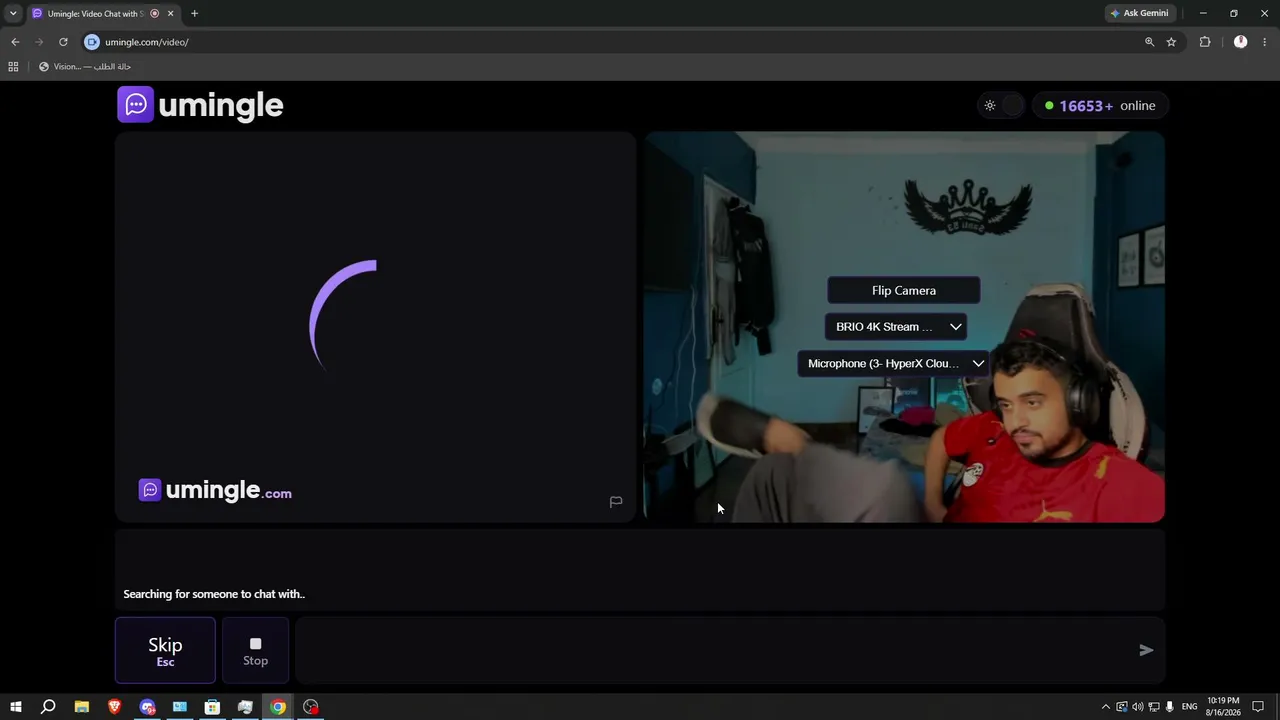Open the Windows Start menu
Viewport: 1280px width, 720px height.
click(x=15, y=707)
